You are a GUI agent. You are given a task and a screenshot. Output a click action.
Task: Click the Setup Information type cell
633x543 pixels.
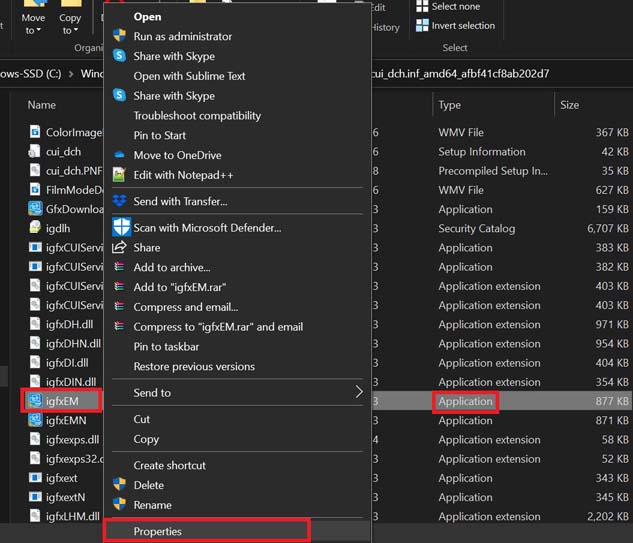click(x=482, y=151)
